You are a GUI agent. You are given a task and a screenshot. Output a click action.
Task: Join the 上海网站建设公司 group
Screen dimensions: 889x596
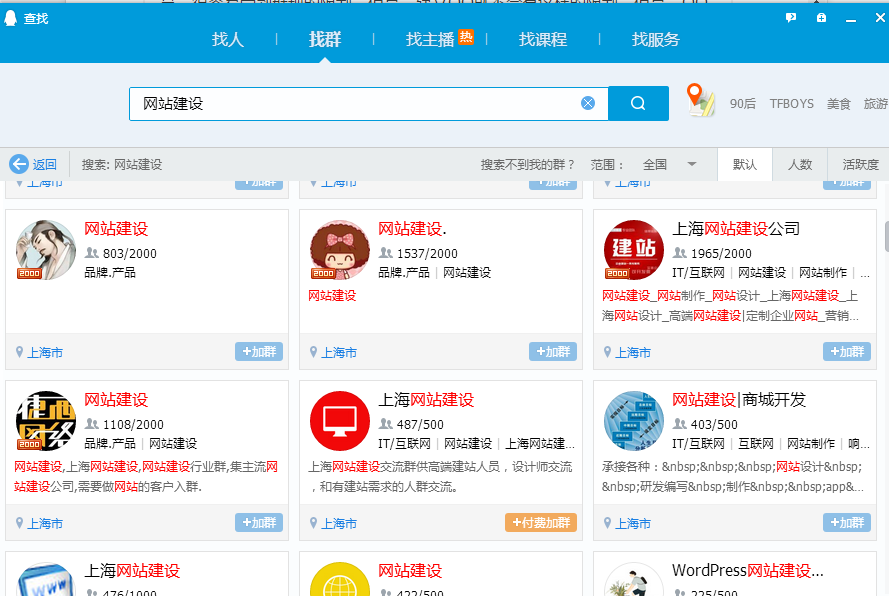[x=847, y=352]
